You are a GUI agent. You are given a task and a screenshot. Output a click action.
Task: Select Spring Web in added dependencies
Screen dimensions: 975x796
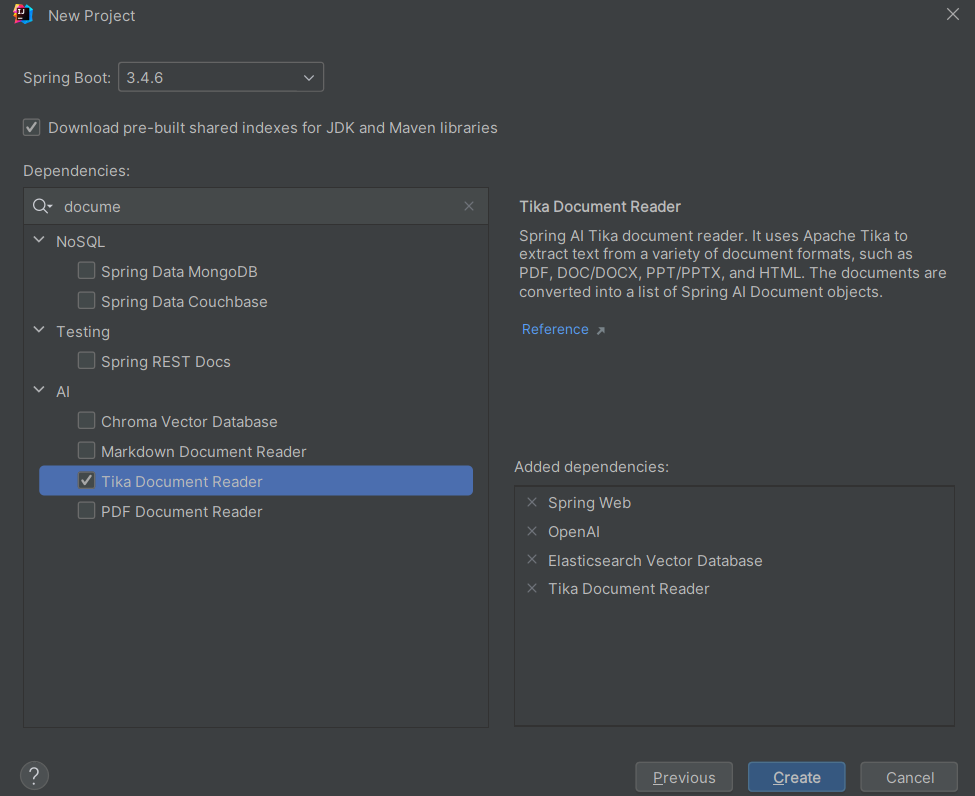pos(589,502)
